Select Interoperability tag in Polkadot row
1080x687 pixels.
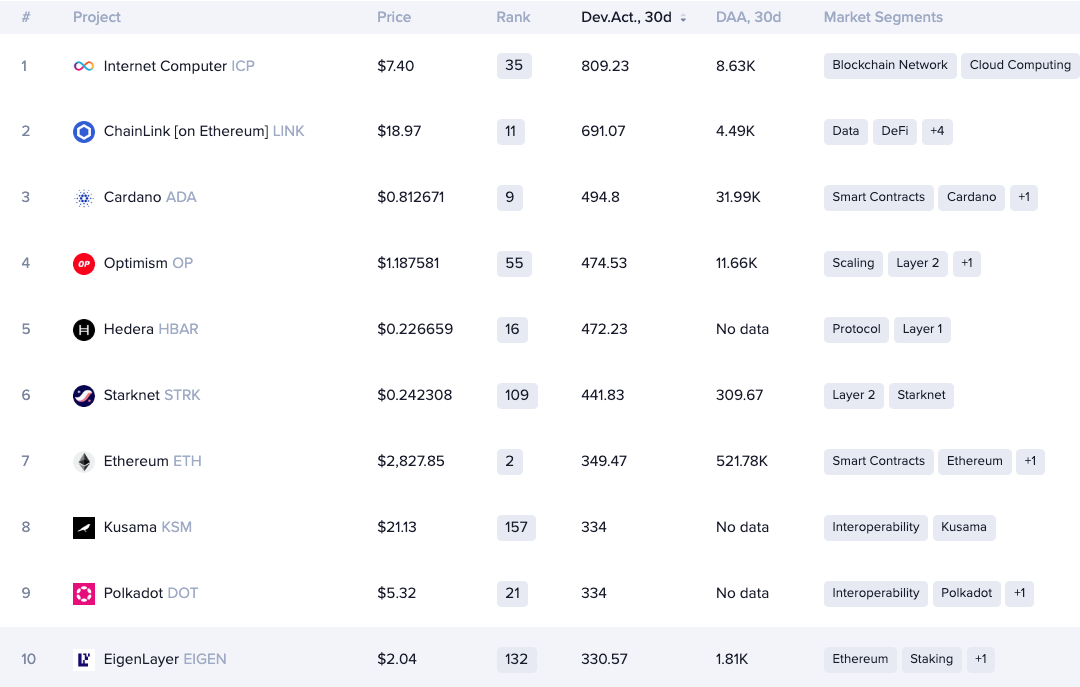[x=875, y=593]
